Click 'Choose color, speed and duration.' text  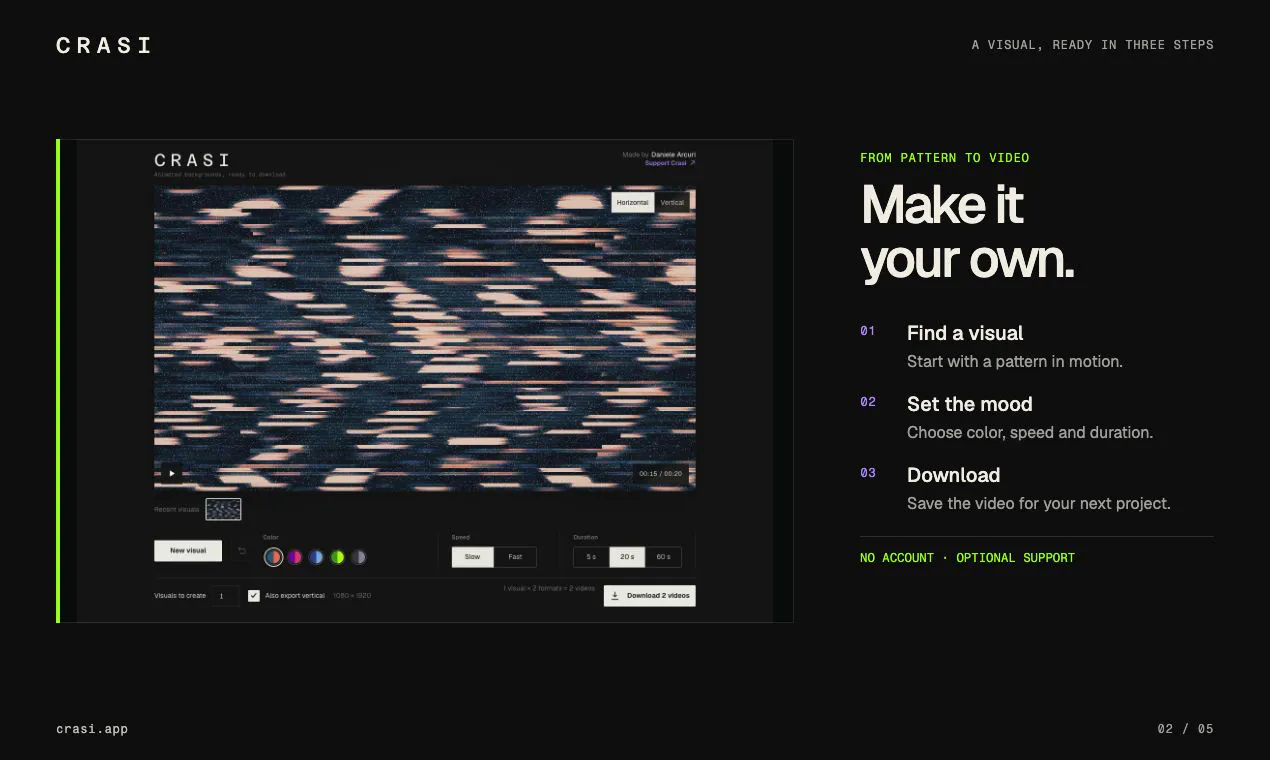click(1030, 433)
